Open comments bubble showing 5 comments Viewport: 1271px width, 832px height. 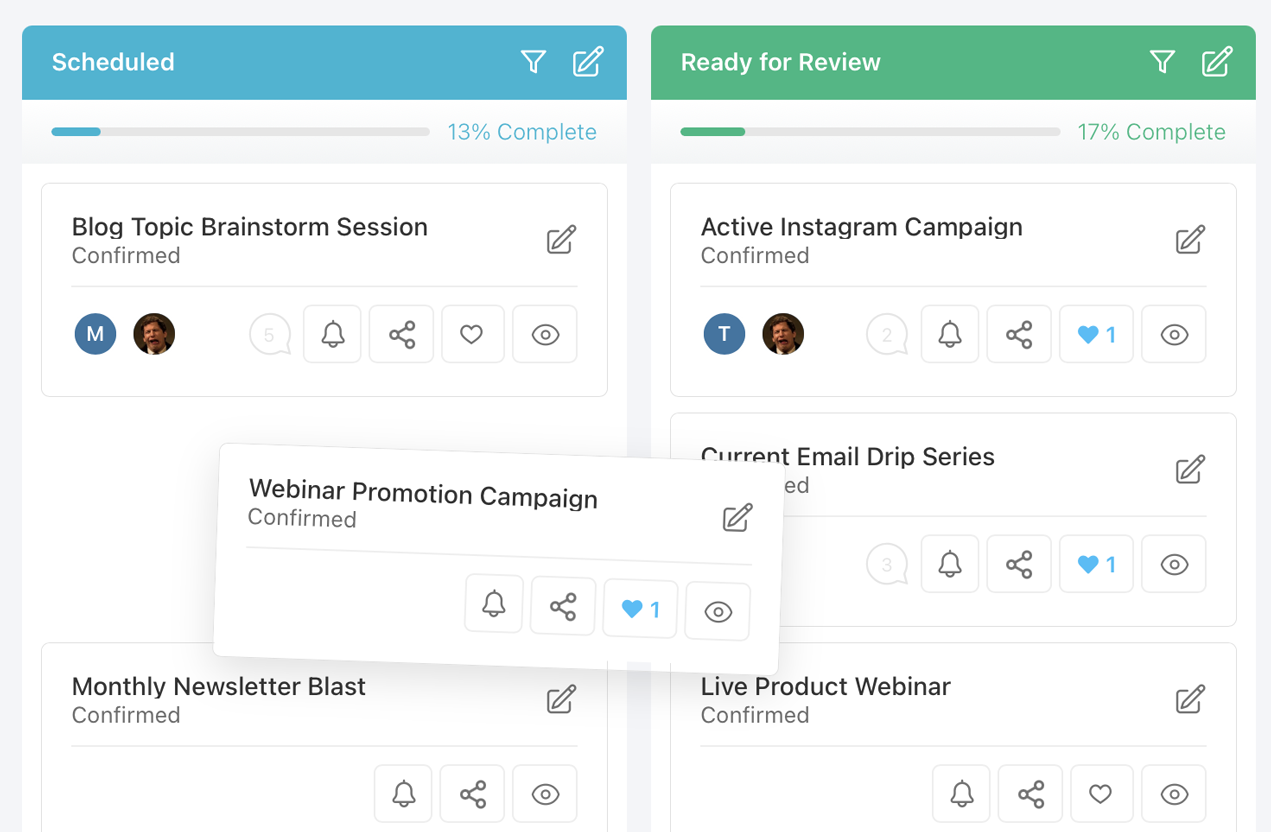coord(269,335)
